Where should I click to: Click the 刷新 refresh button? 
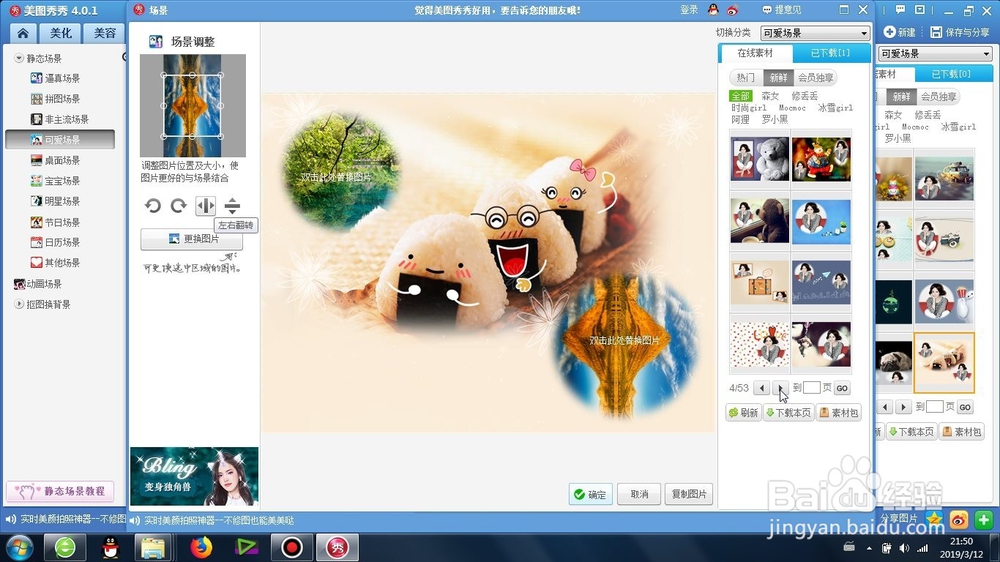[x=744, y=413]
